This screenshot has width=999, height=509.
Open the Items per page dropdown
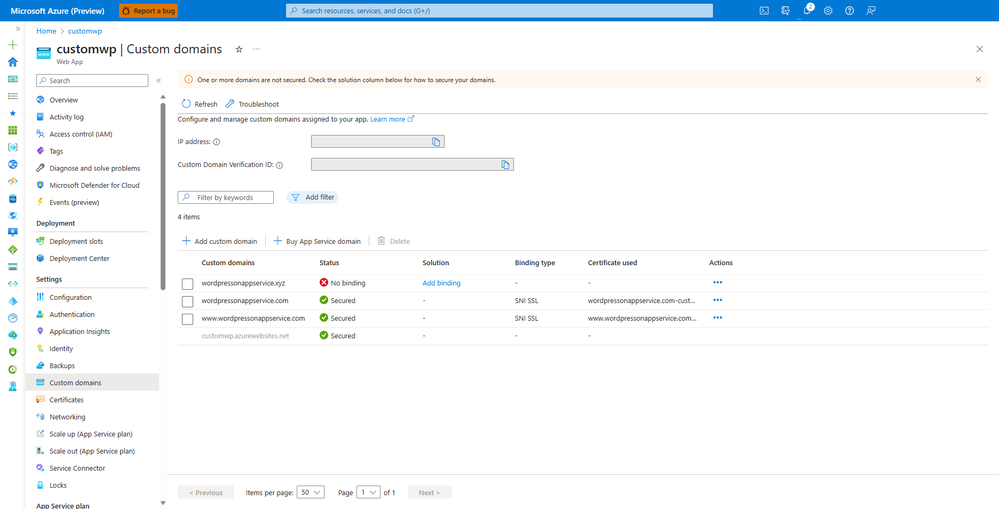point(311,492)
